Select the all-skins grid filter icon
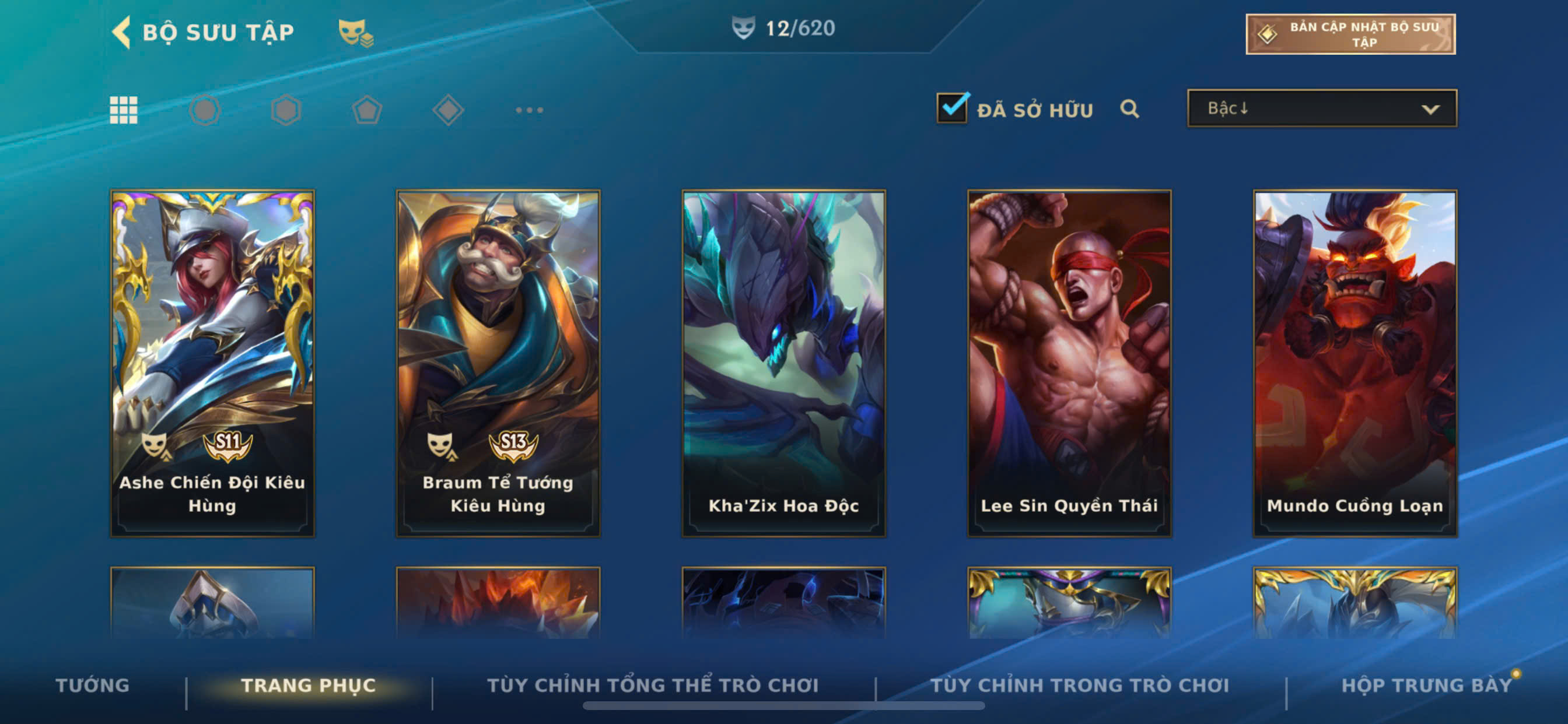Image resolution: width=1568 pixels, height=724 pixels. pyautogui.click(x=124, y=110)
